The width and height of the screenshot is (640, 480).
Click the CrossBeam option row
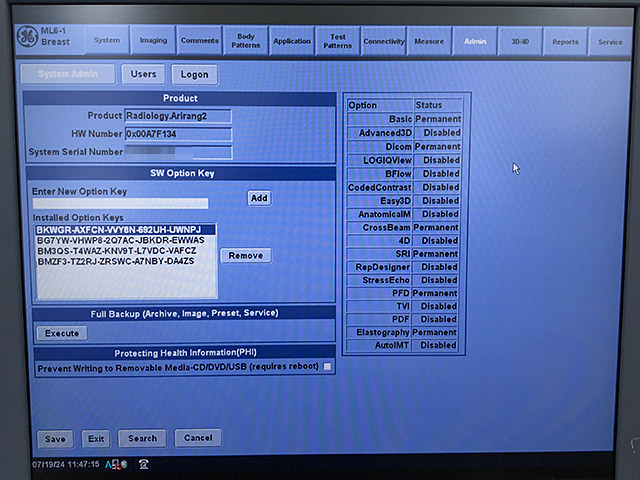coord(403,227)
